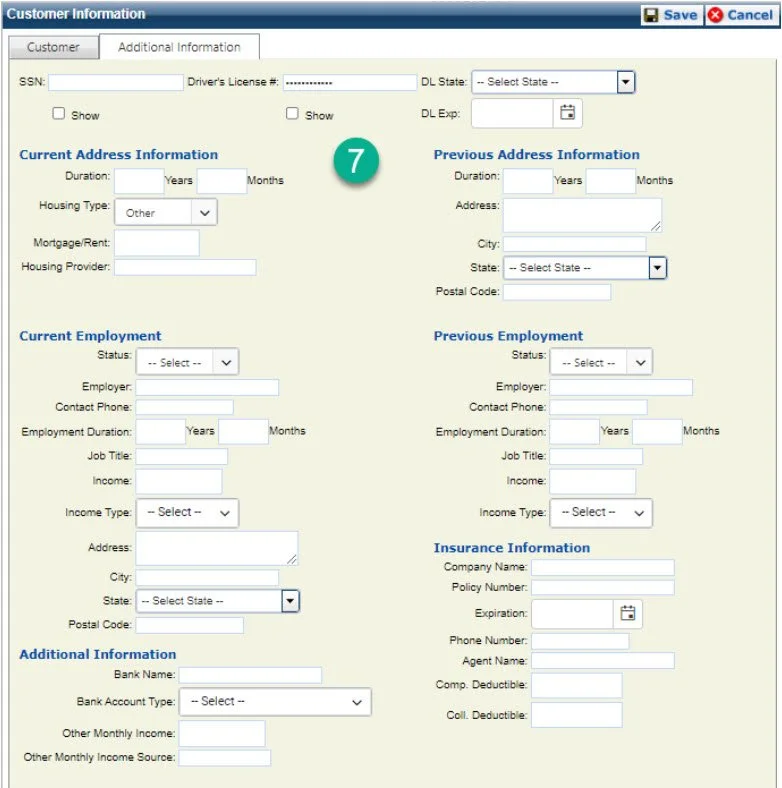Open the DL State dropdown

point(553,82)
